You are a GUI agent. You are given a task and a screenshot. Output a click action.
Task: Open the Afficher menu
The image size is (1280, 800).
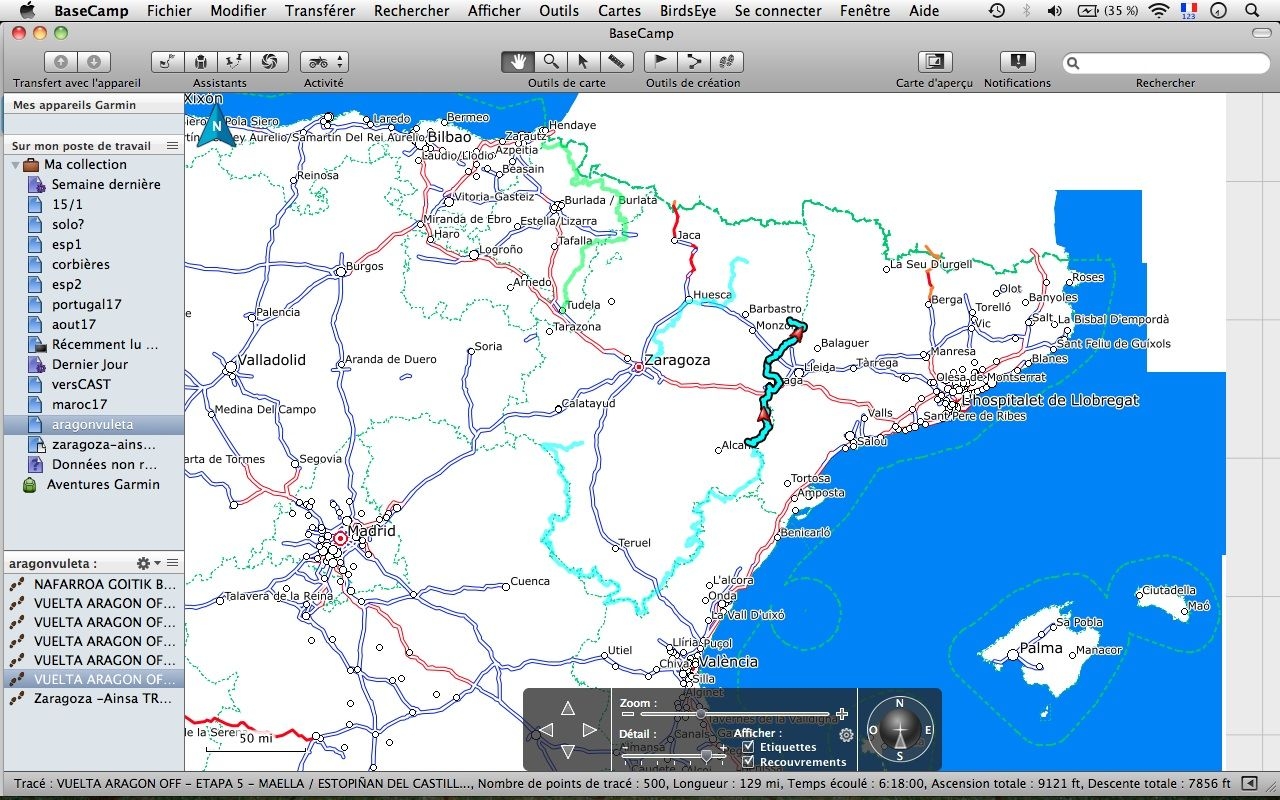494,11
